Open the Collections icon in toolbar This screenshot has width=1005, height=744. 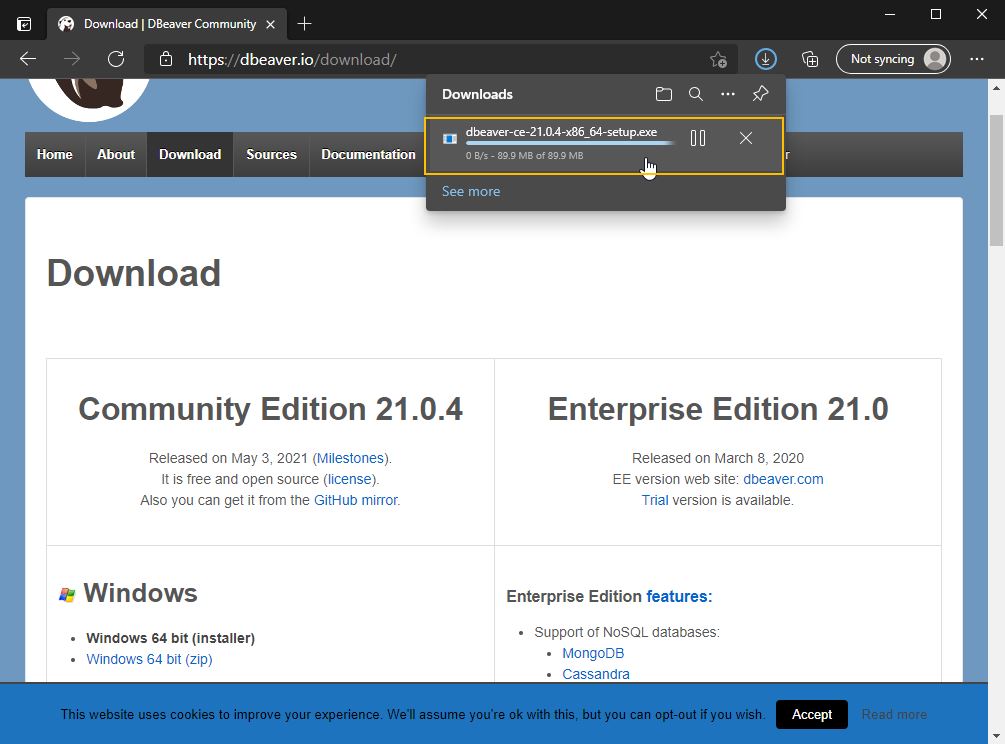pos(811,59)
